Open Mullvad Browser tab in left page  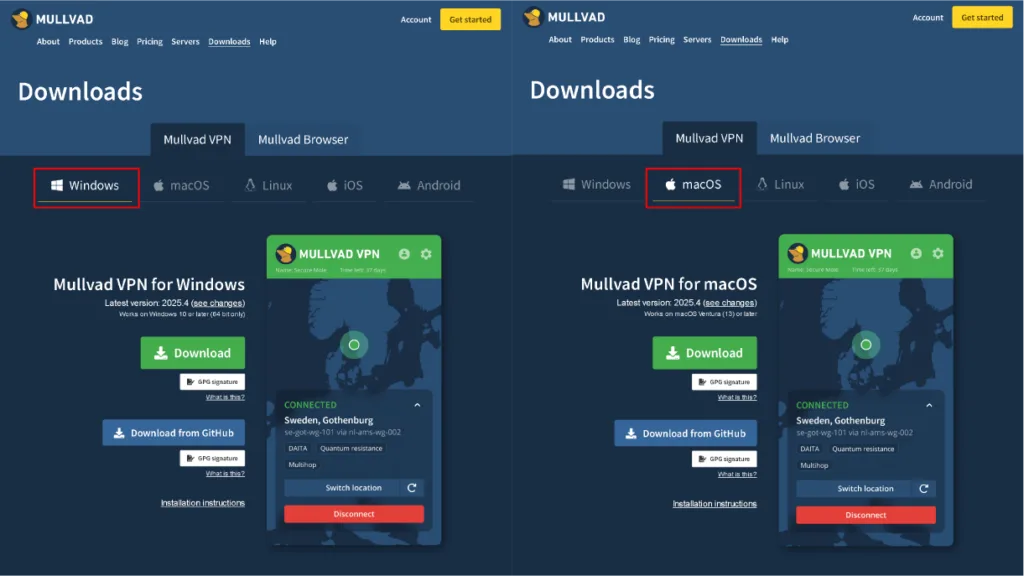click(x=303, y=139)
